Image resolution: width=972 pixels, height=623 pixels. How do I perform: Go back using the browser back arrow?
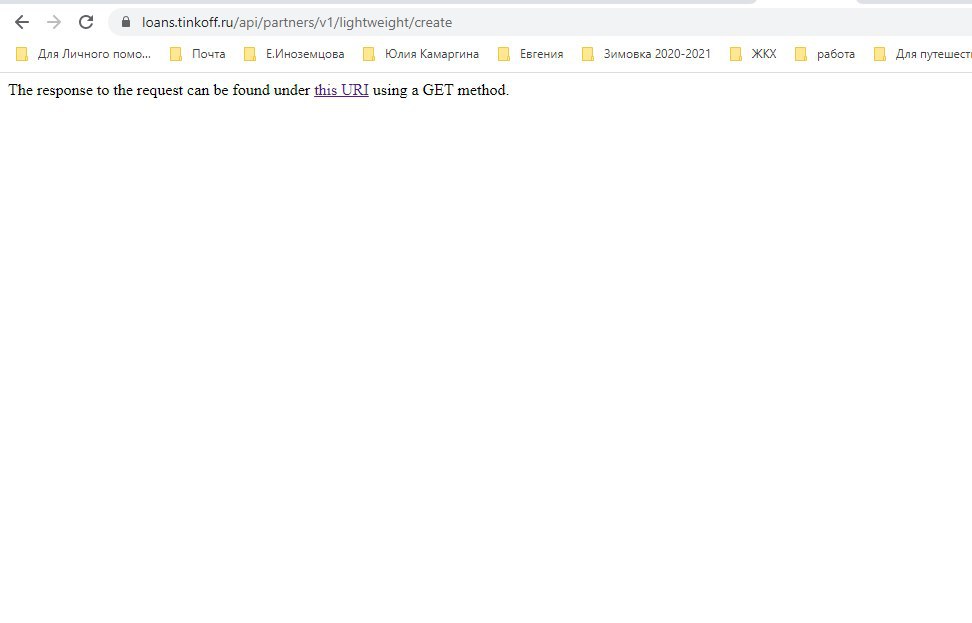coord(22,22)
